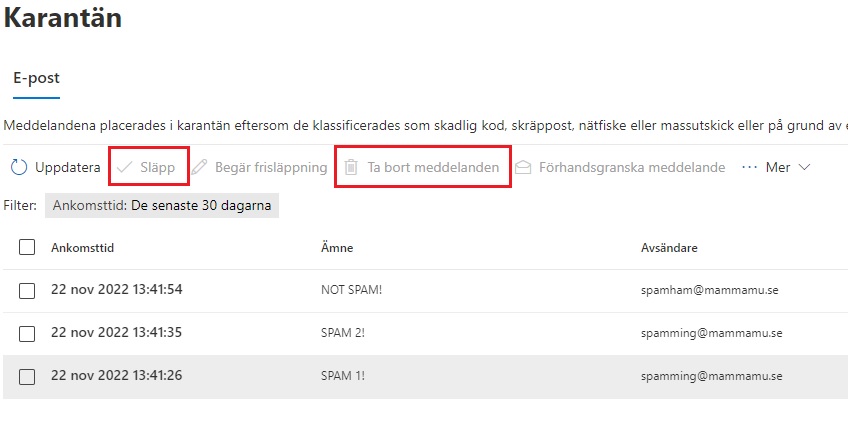This screenshot has height=421, width=848.
Task: Click the Uppdatera refresh icon
Action: coord(19,167)
